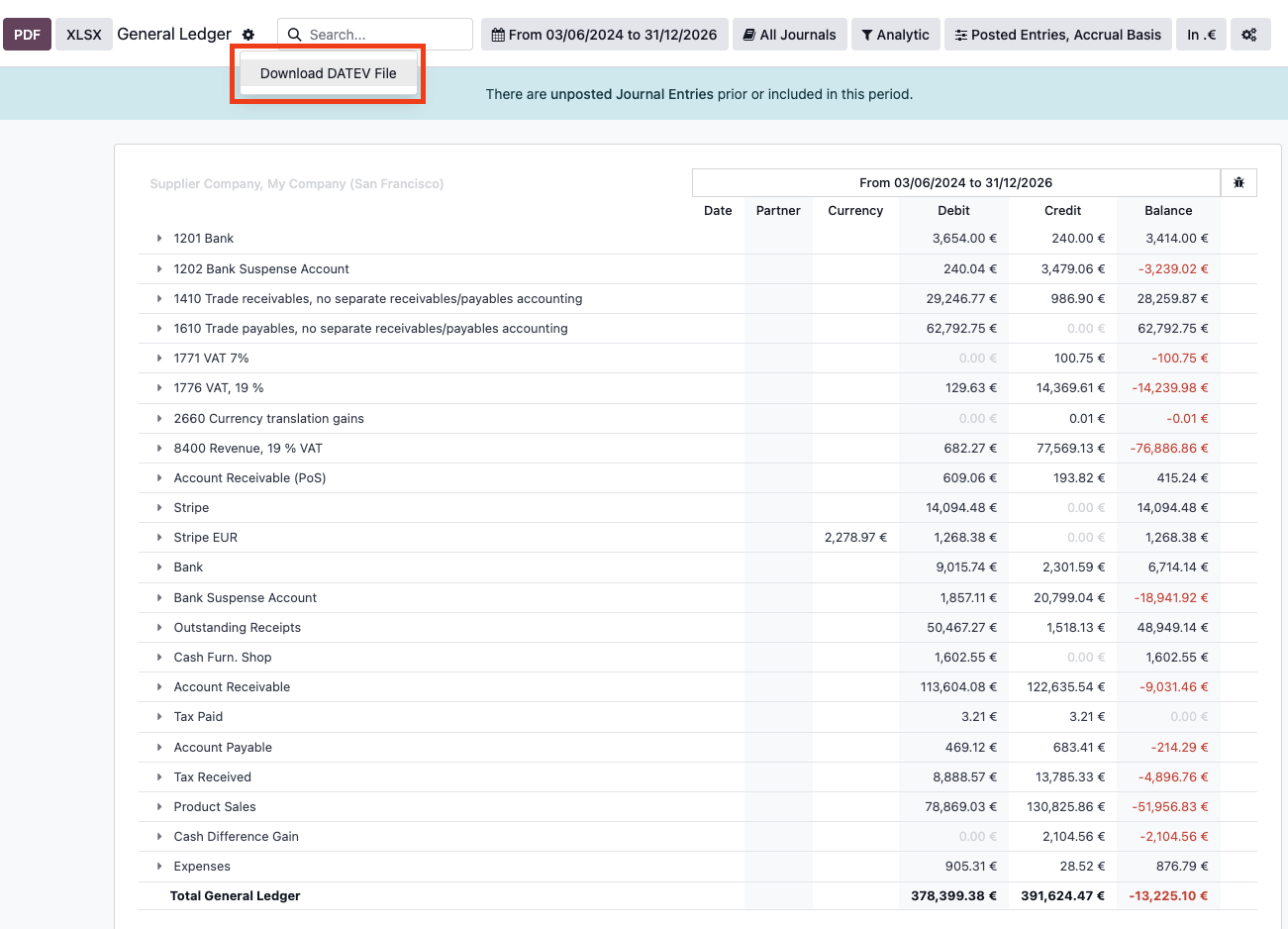This screenshot has width=1288, height=929.
Task: Click the Bank Suspense Account label
Action: pos(246,597)
